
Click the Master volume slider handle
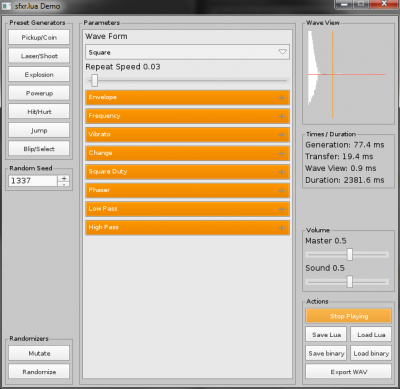point(350,255)
